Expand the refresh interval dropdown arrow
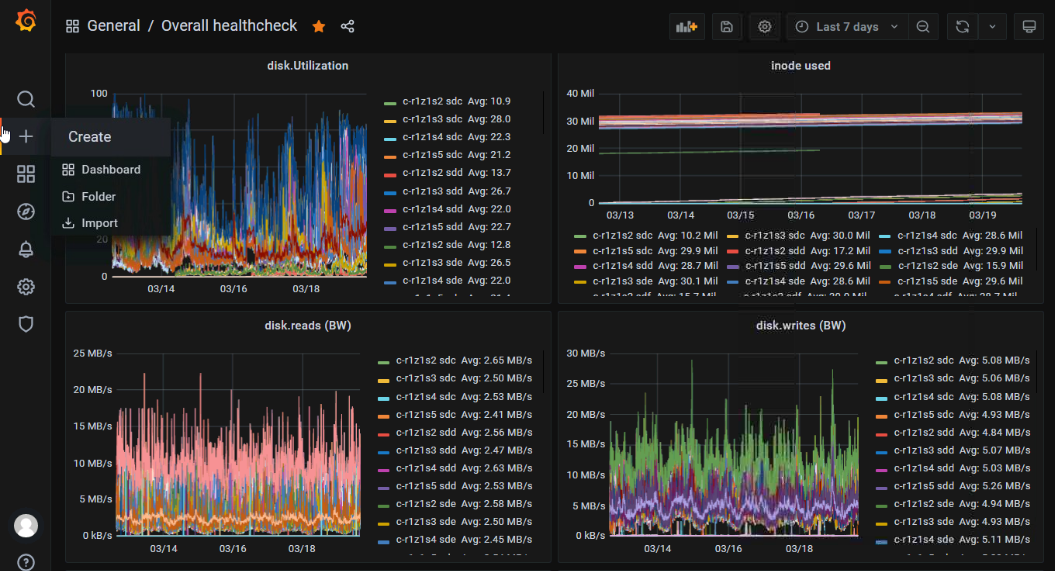Viewport: 1055px width, 571px height. click(x=992, y=27)
